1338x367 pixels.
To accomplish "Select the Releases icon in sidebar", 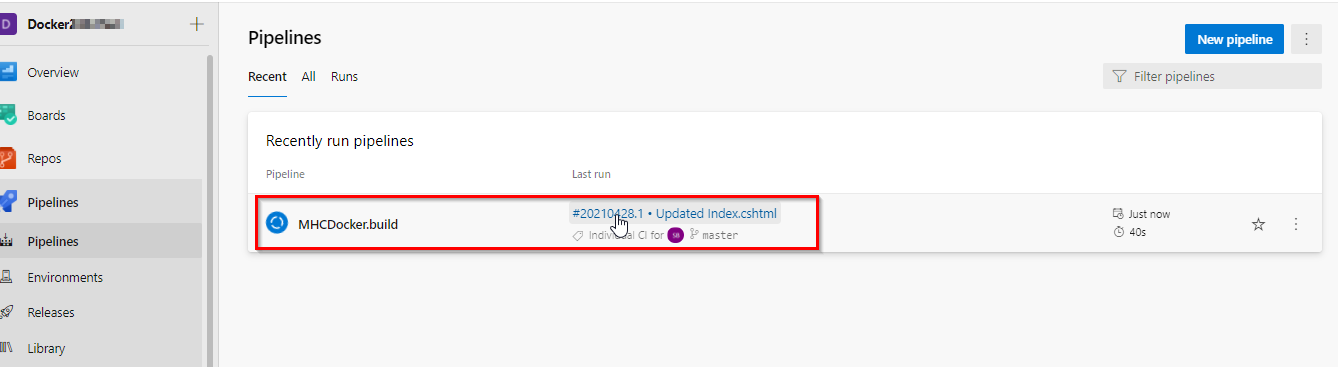I will (x=7, y=312).
